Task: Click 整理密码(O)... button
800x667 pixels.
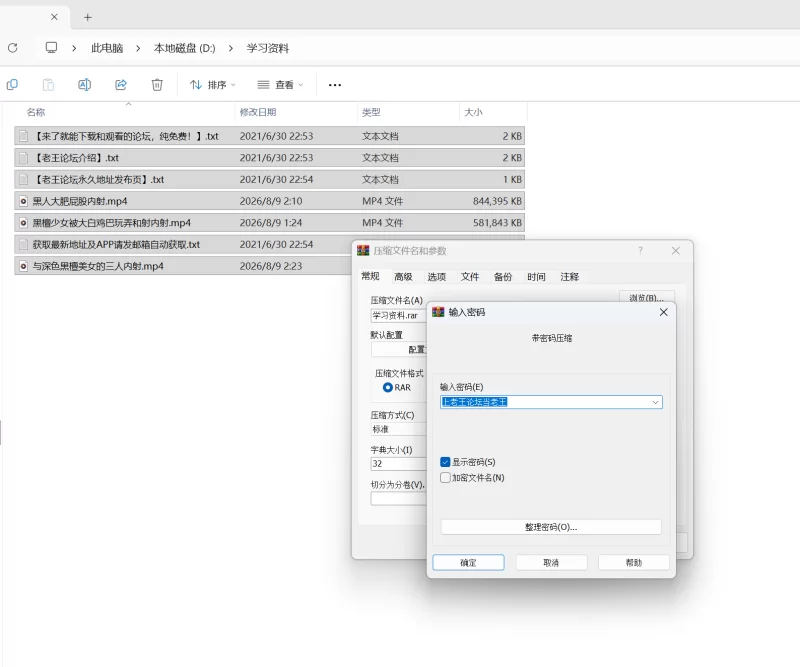Action: tap(551, 527)
